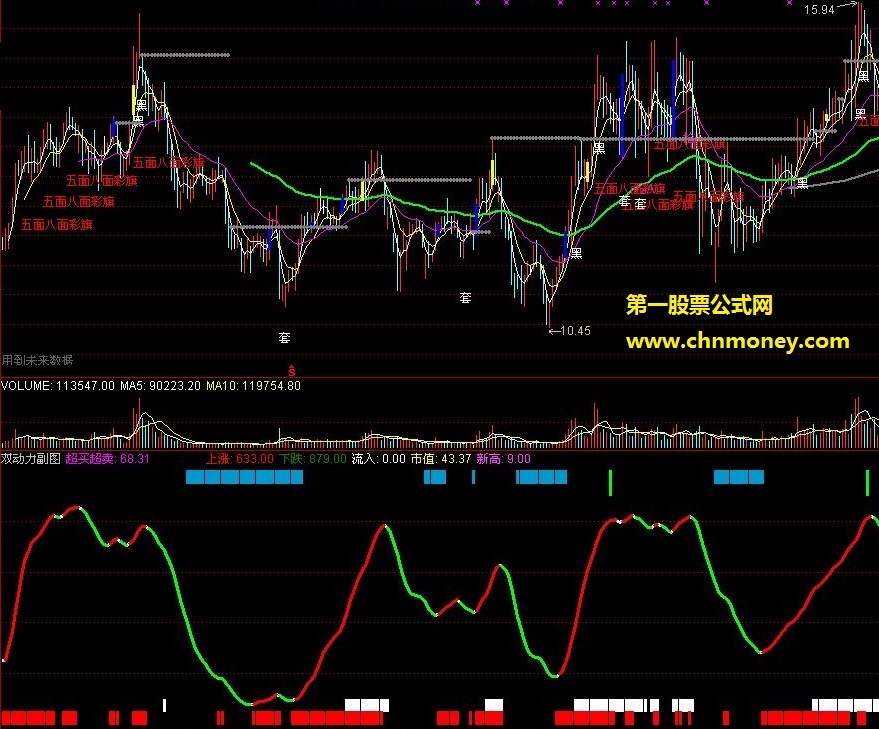This screenshot has width=879, height=729.
Task: Click the 超买超卖: 68.31 reading
Action: tap(108, 459)
